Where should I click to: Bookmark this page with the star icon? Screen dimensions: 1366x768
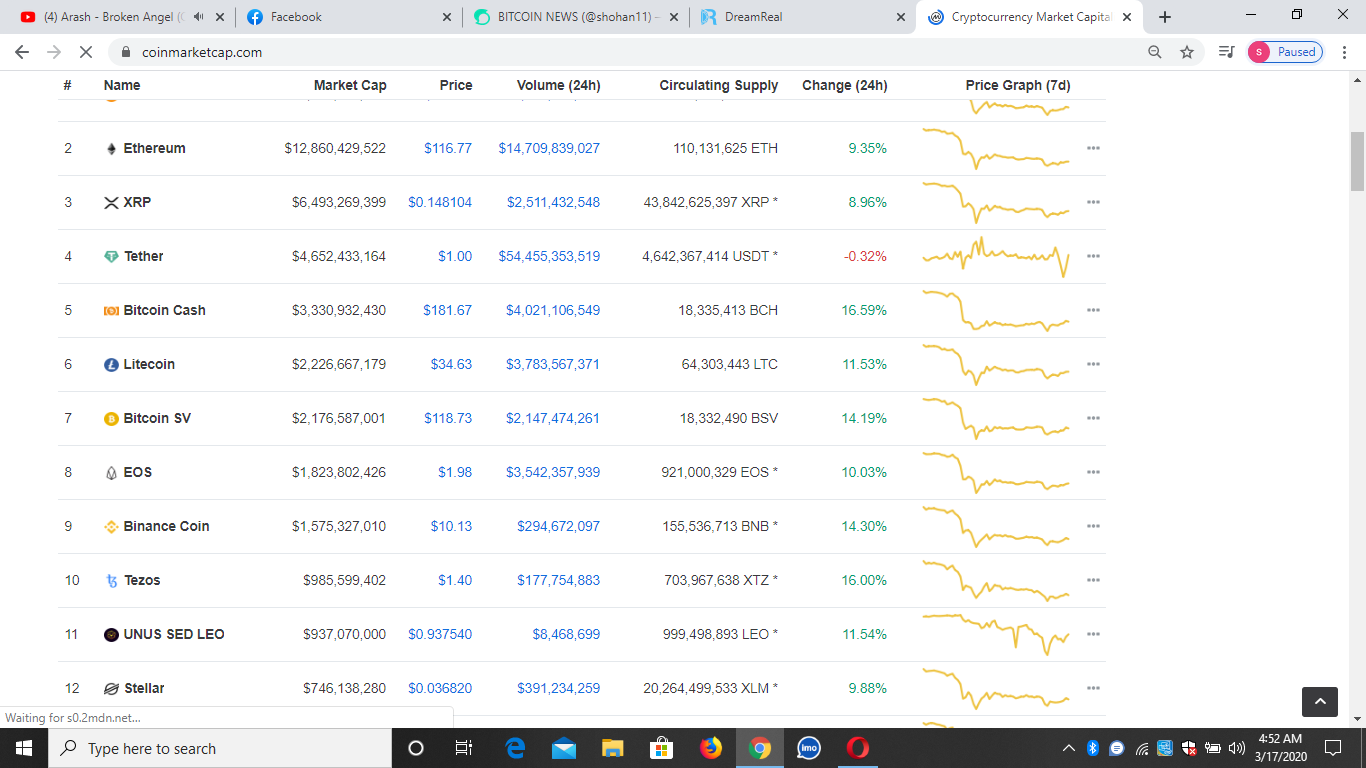(x=1187, y=52)
